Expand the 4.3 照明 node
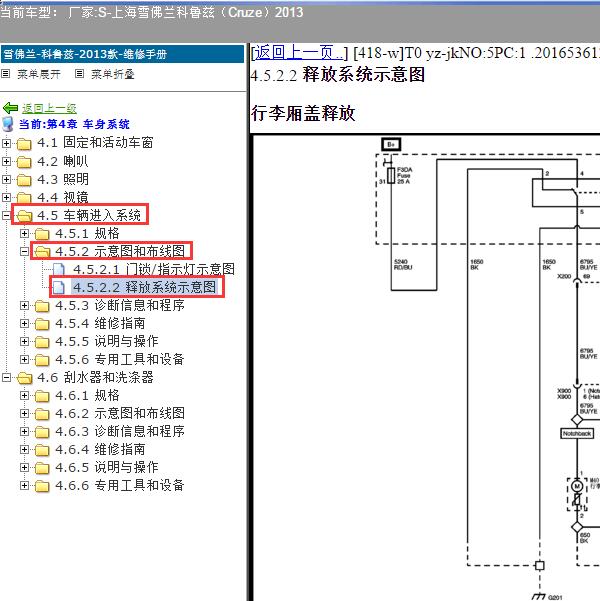600x601 pixels. (6, 179)
